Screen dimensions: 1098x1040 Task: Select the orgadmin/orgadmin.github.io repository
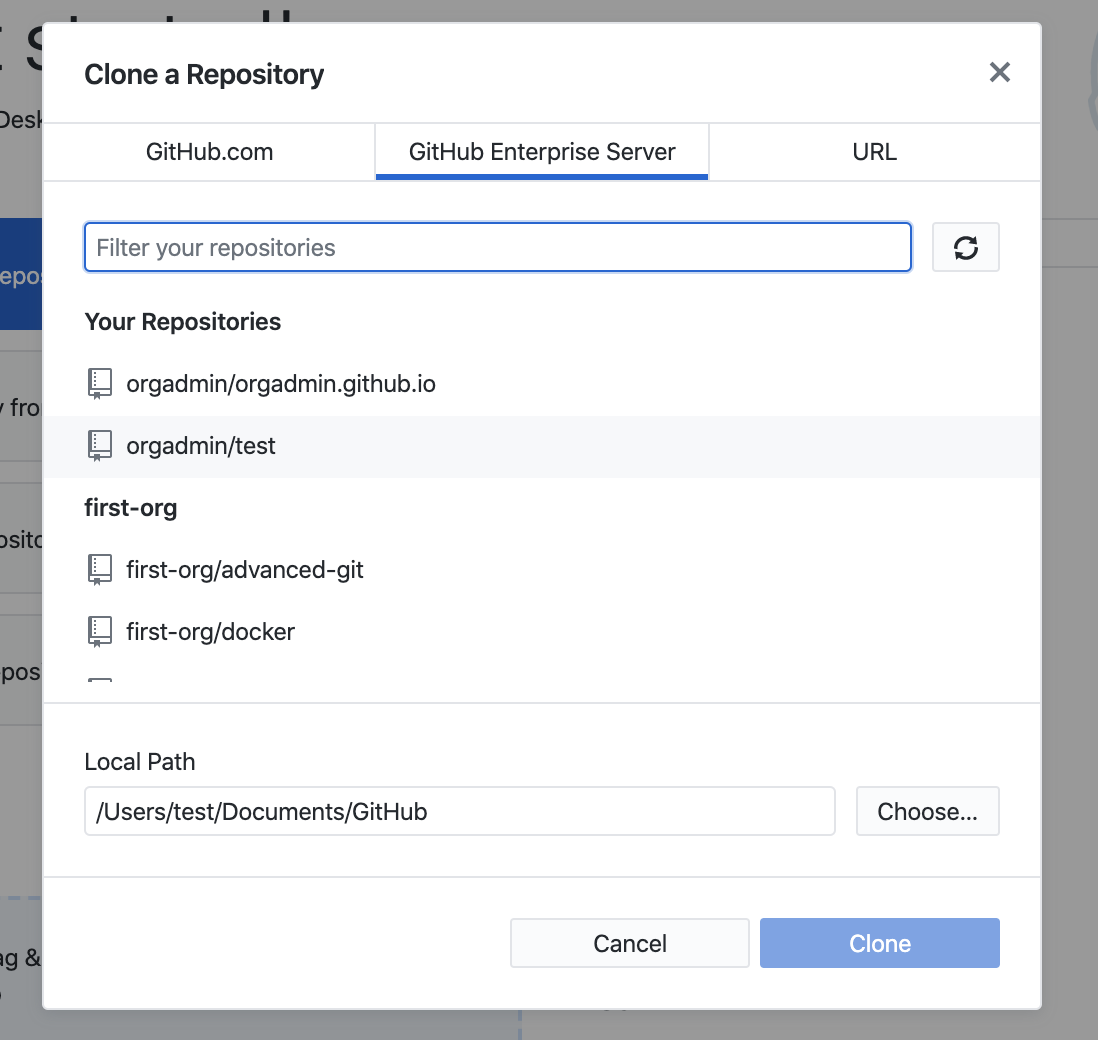(x=281, y=384)
